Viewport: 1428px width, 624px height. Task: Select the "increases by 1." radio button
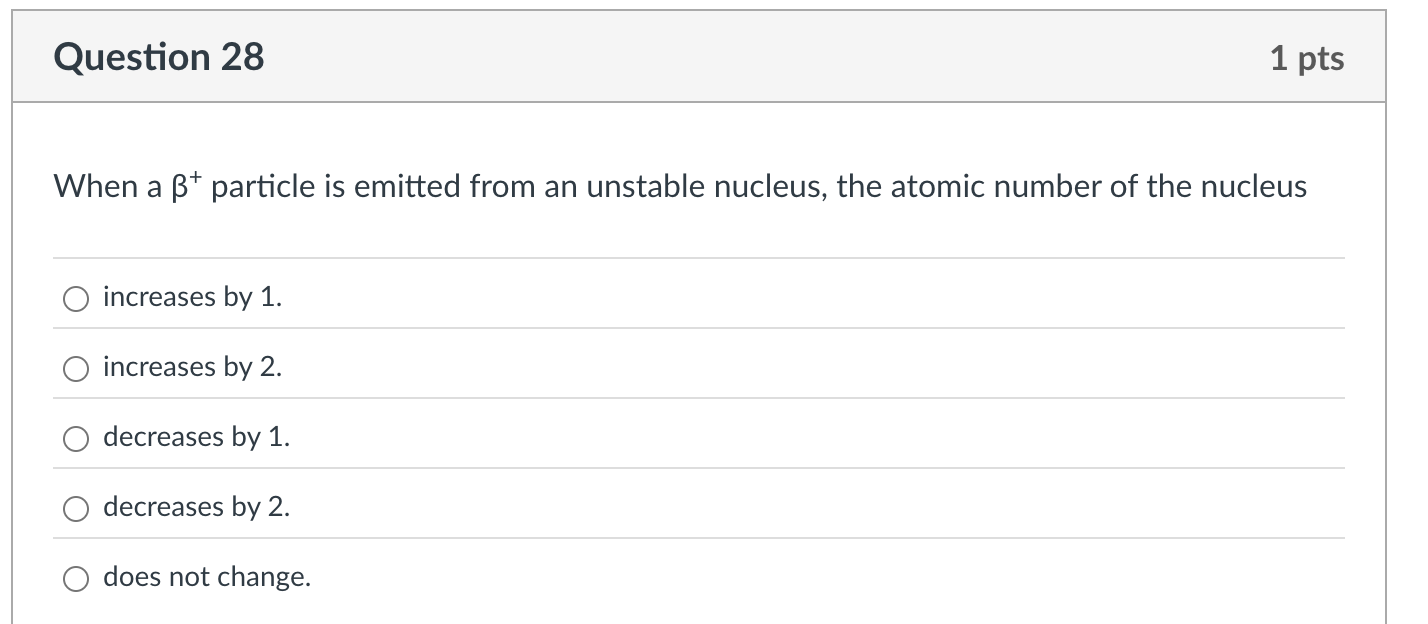(75, 297)
